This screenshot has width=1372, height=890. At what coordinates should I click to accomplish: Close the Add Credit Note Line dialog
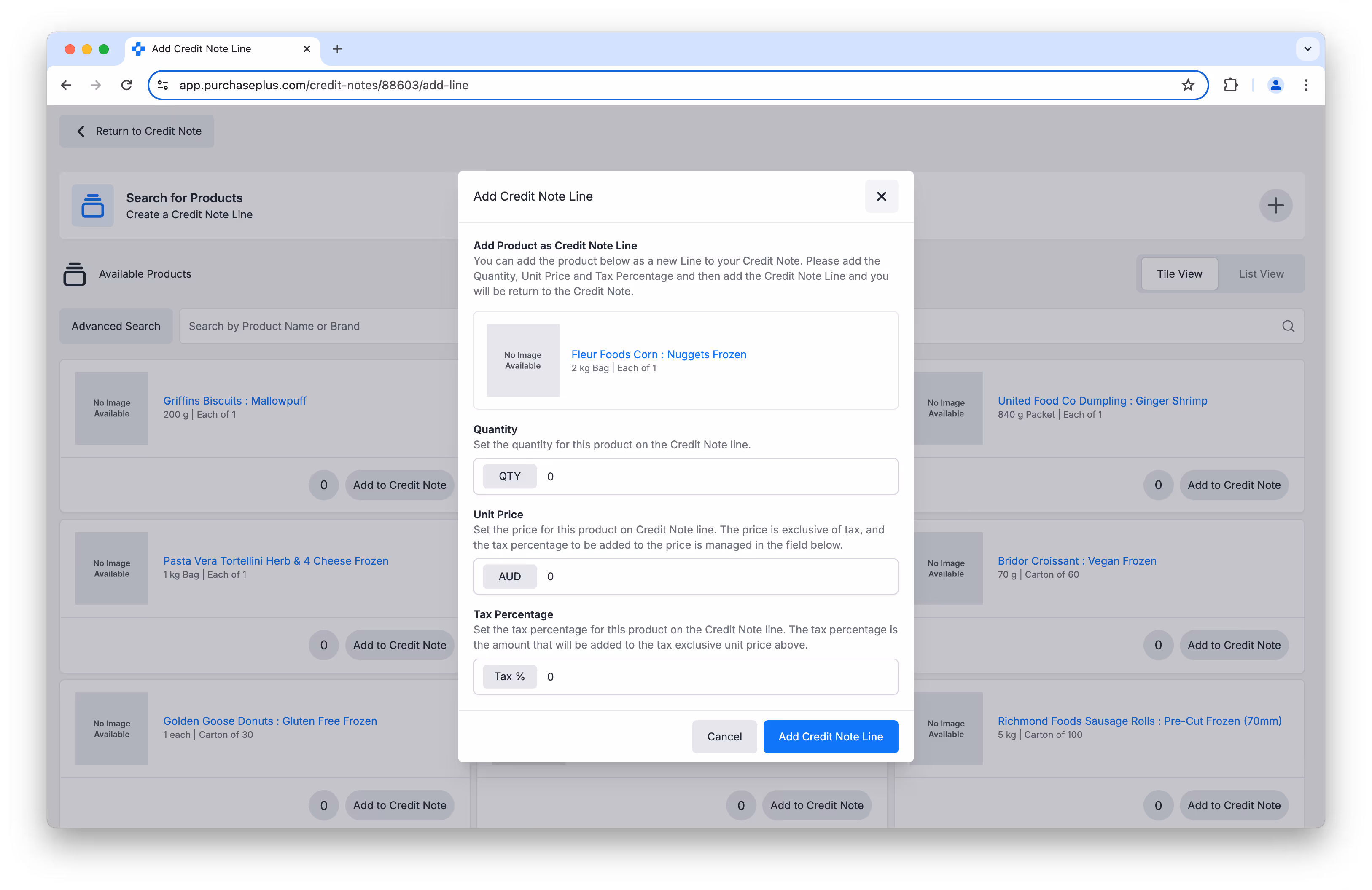tap(881, 196)
